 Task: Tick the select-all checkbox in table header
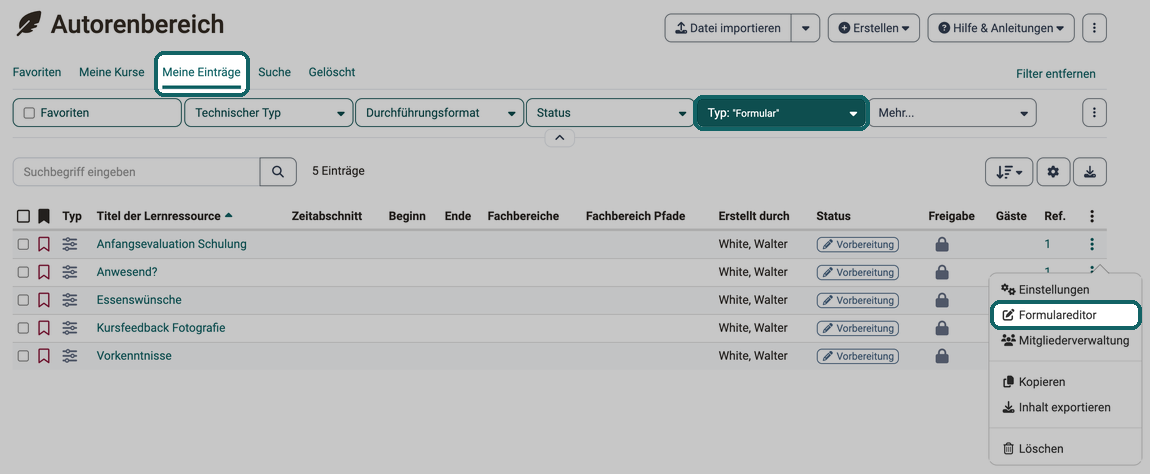click(x=23, y=216)
